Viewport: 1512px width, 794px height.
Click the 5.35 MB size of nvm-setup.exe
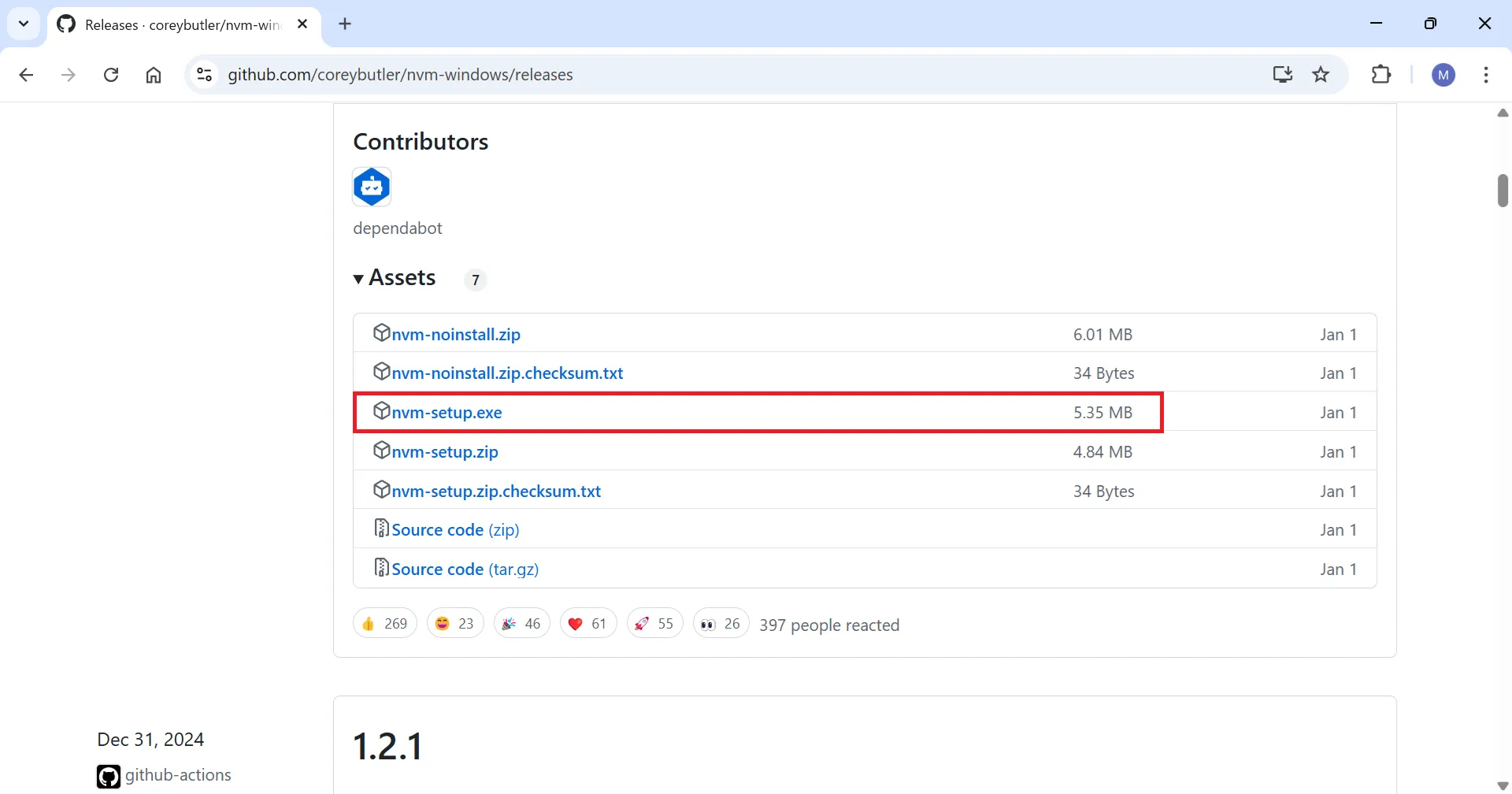(1102, 413)
